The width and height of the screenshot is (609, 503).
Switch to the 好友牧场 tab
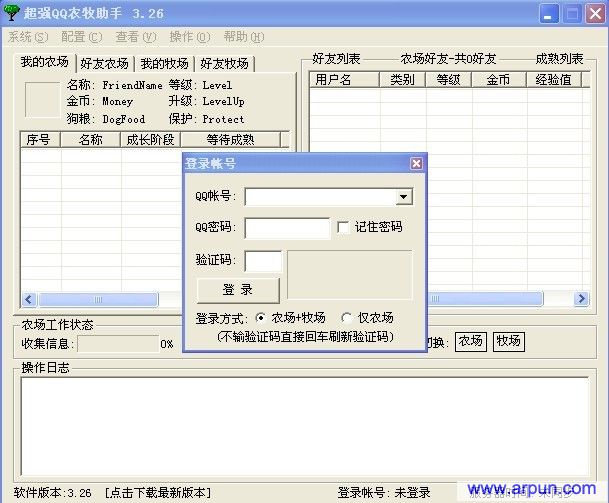tap(224, 64)
